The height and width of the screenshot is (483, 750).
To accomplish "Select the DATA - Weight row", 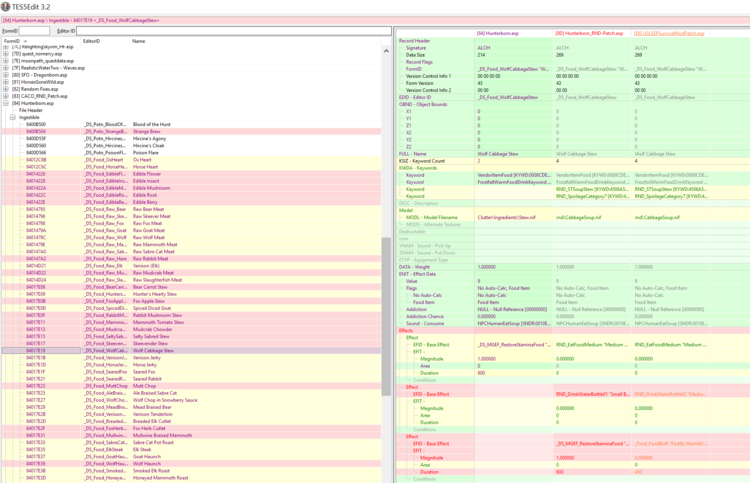I will point(573,267).
